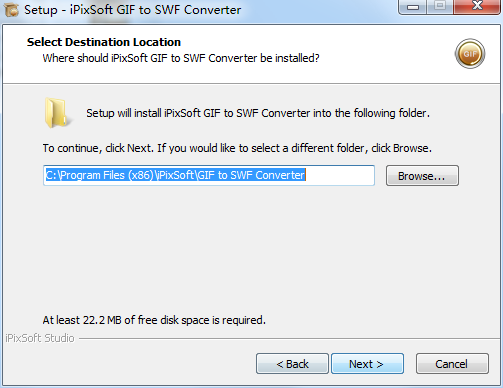This screenshot has height=388, width=503.
Task: Cancel the iPixSoft setup
Action: [x=452, y=364]
